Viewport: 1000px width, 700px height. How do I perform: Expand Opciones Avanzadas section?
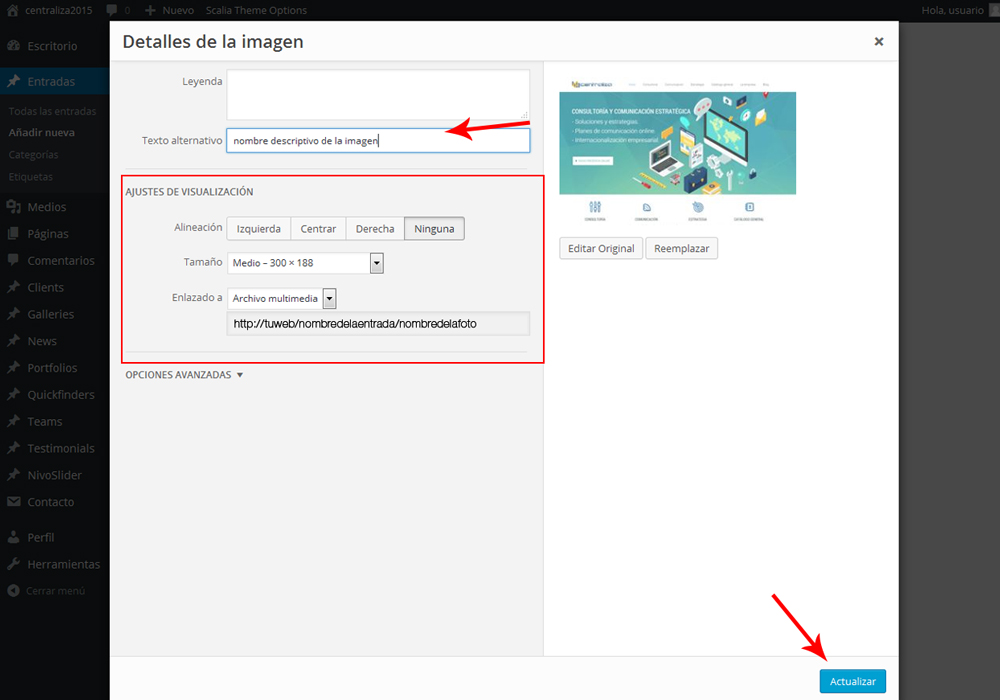[184, 375]
